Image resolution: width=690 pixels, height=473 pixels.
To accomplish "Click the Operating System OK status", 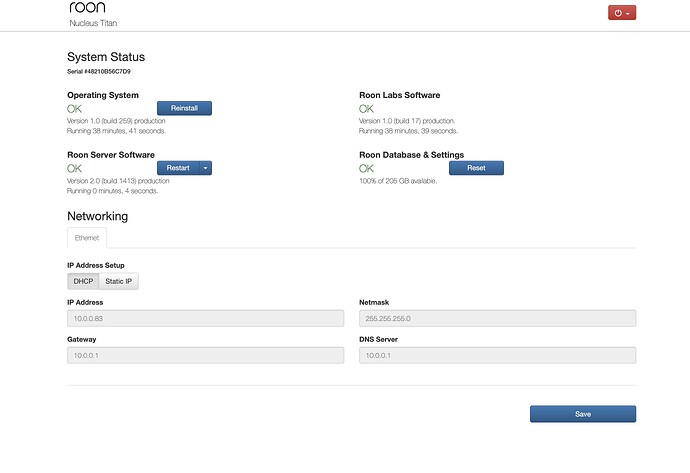I will 74,109.
